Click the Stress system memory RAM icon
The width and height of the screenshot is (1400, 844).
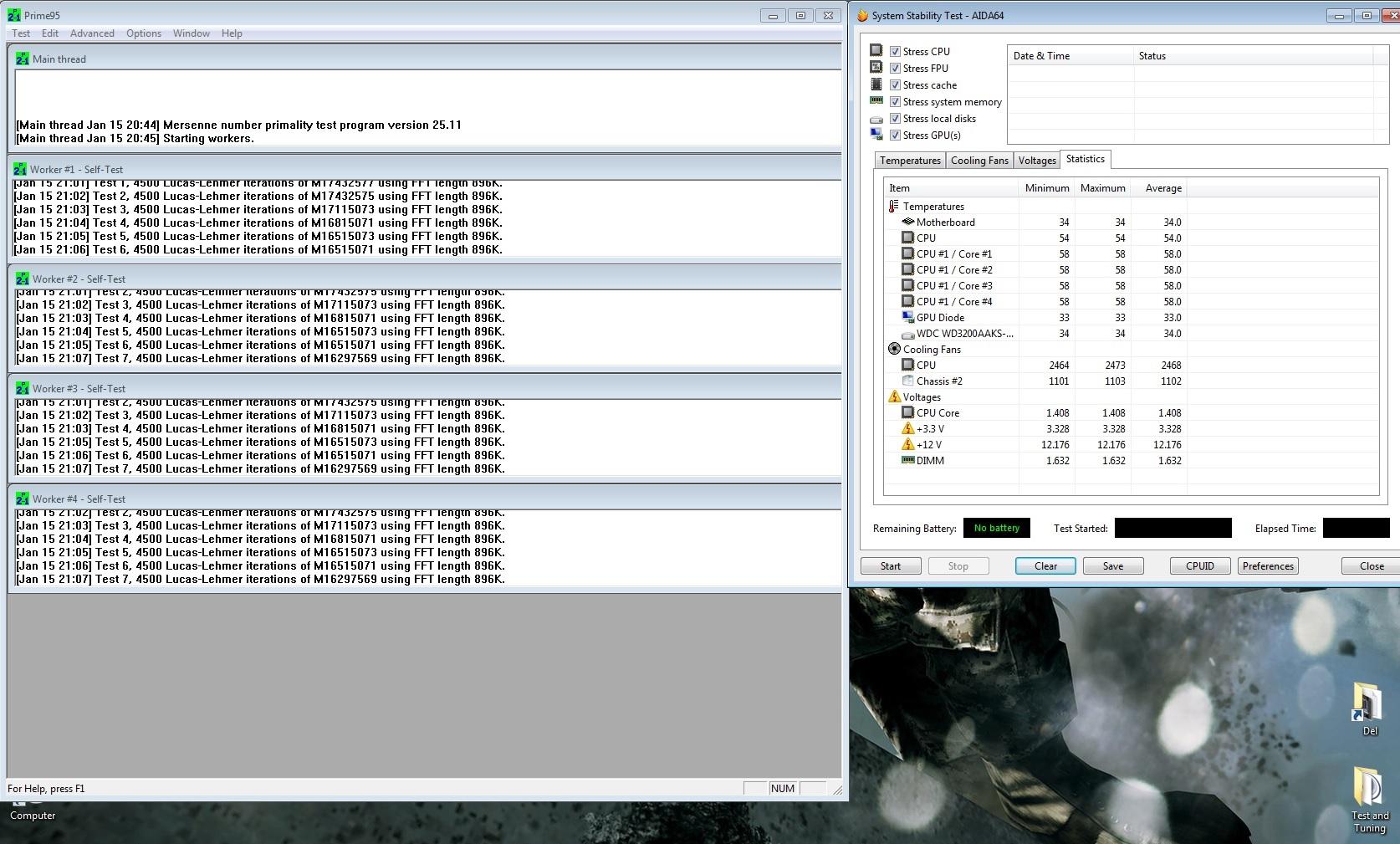[876, 100]
